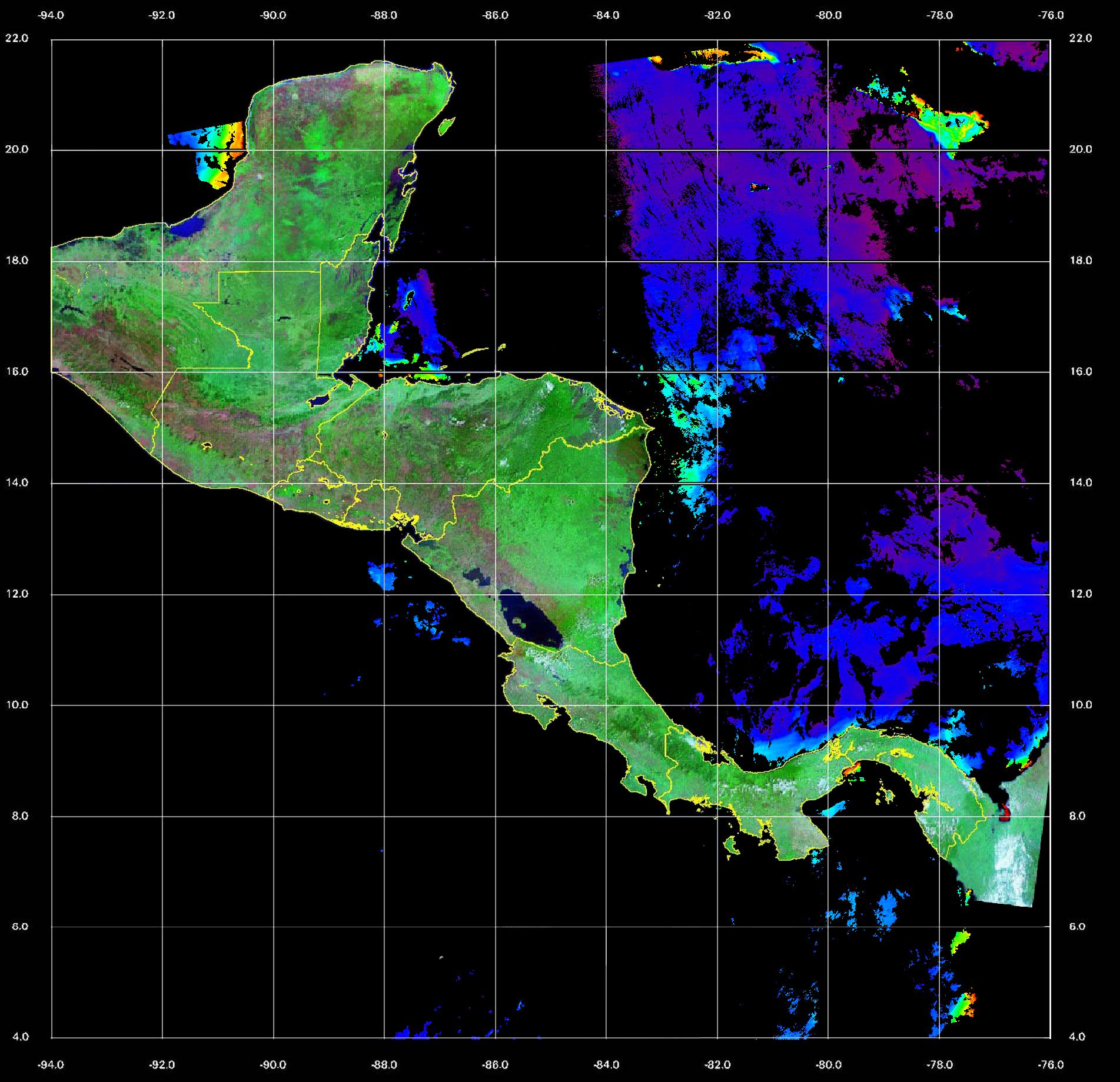Click the 16.0 latitude label on right
This screenshot has width=1120, height=1082.
tap(1080, 371)
